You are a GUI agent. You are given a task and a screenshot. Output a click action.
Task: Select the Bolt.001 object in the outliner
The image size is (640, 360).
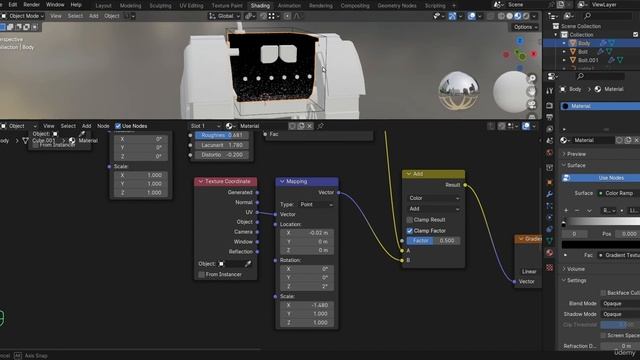[588, 60]
